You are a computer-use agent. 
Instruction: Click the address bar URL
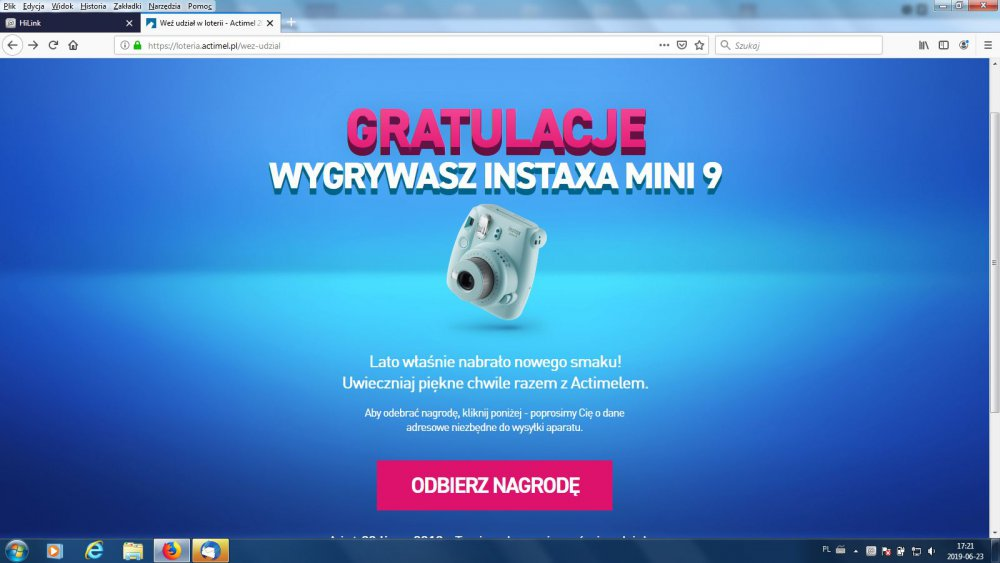pyautogui.click(x=400, y=45)
